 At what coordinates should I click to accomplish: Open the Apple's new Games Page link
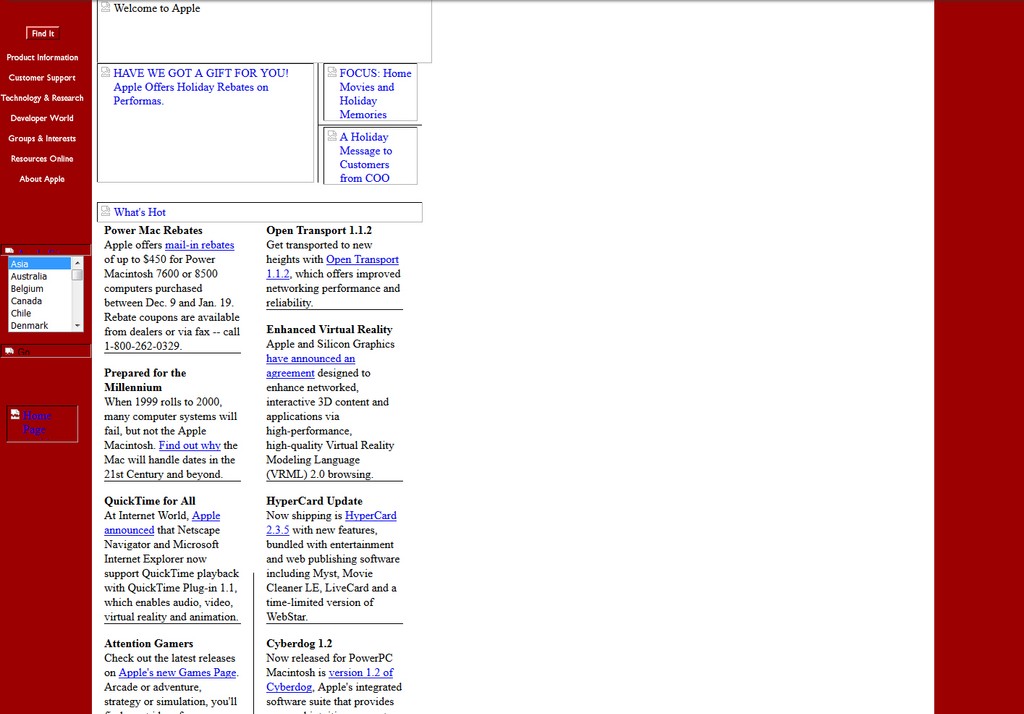177,673
